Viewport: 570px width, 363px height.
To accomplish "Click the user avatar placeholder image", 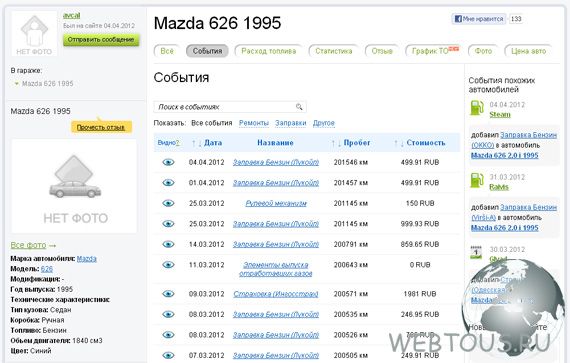I will pyautogui.click(x=34, y=34).
